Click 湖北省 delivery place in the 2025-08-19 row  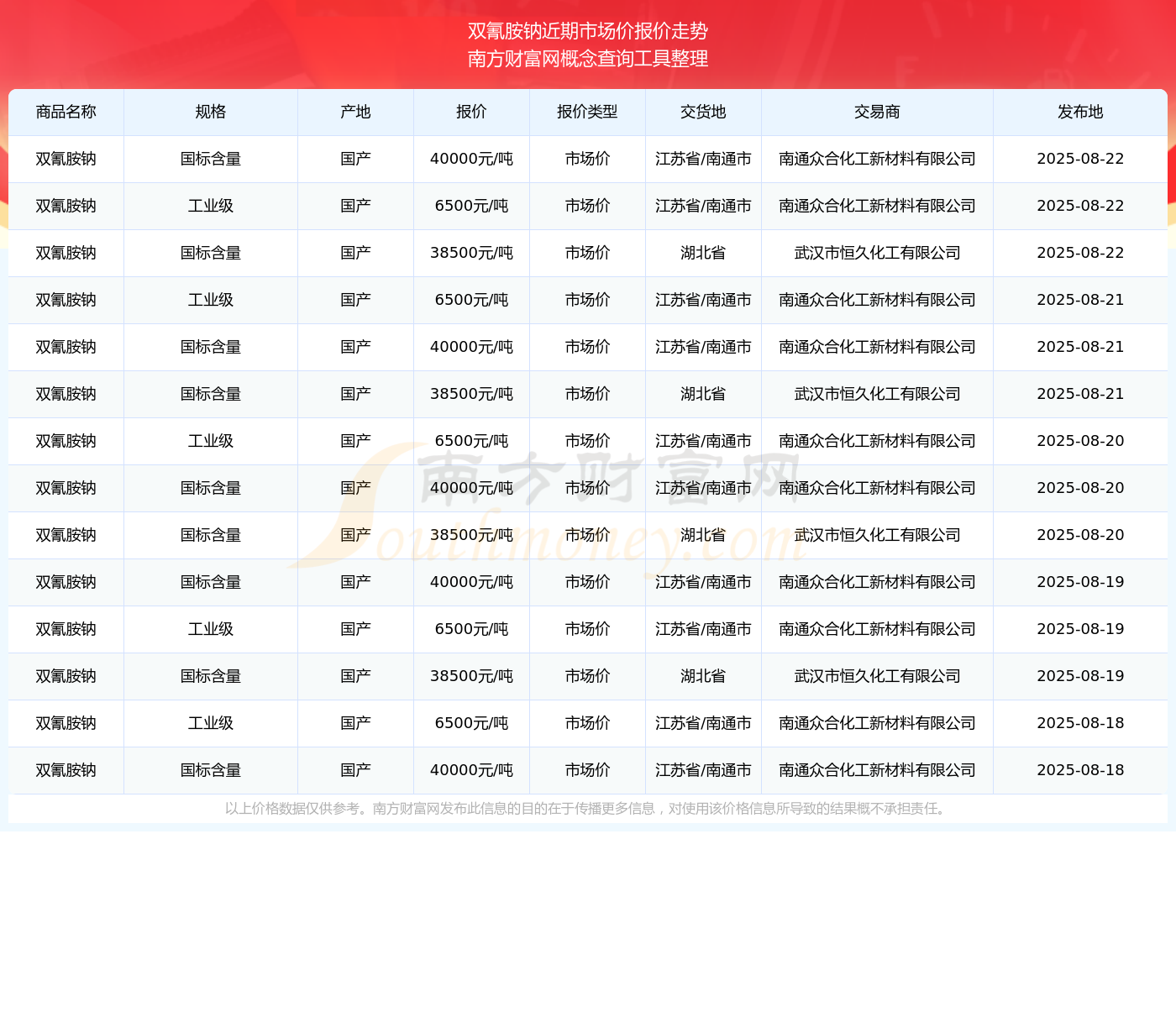pos(703,676)
